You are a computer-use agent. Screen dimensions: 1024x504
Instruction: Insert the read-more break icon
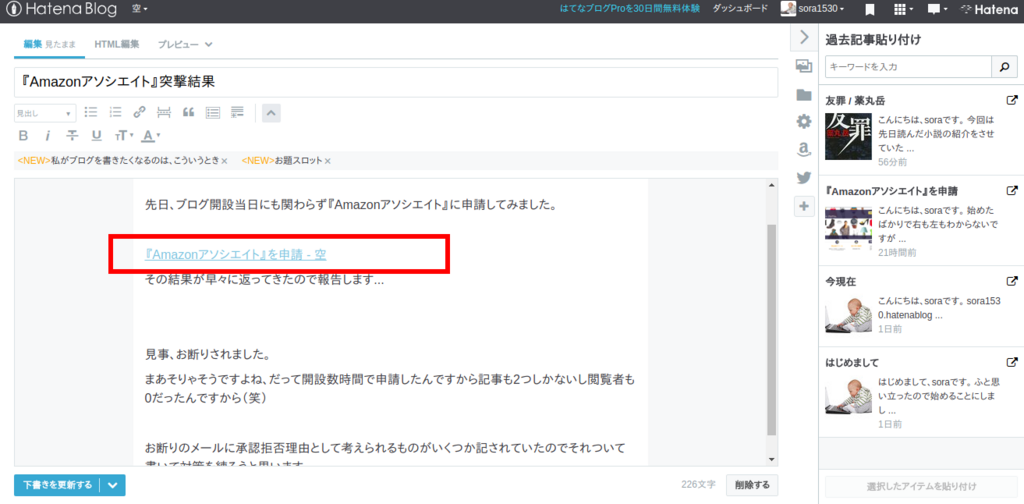[164, 112]
